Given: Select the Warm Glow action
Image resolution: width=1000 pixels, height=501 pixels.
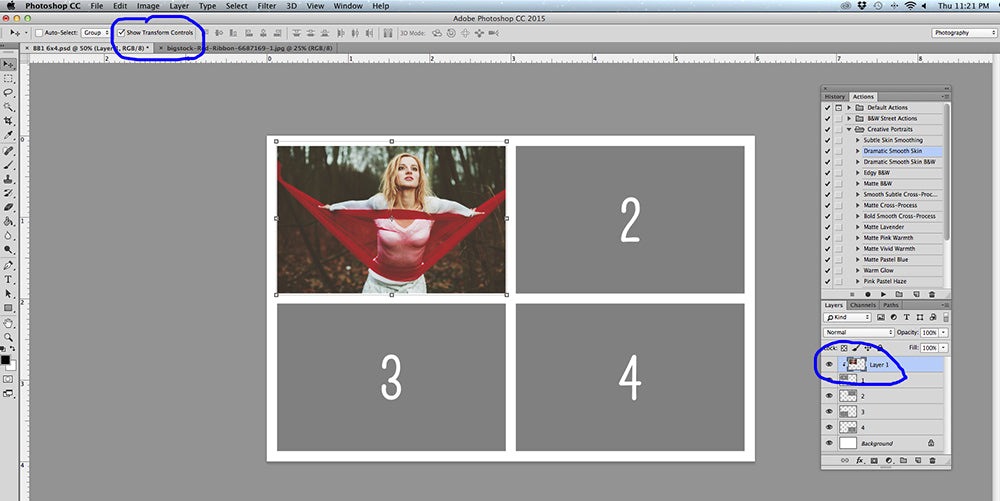Looking at the screenshot, I should pos(878,270).
